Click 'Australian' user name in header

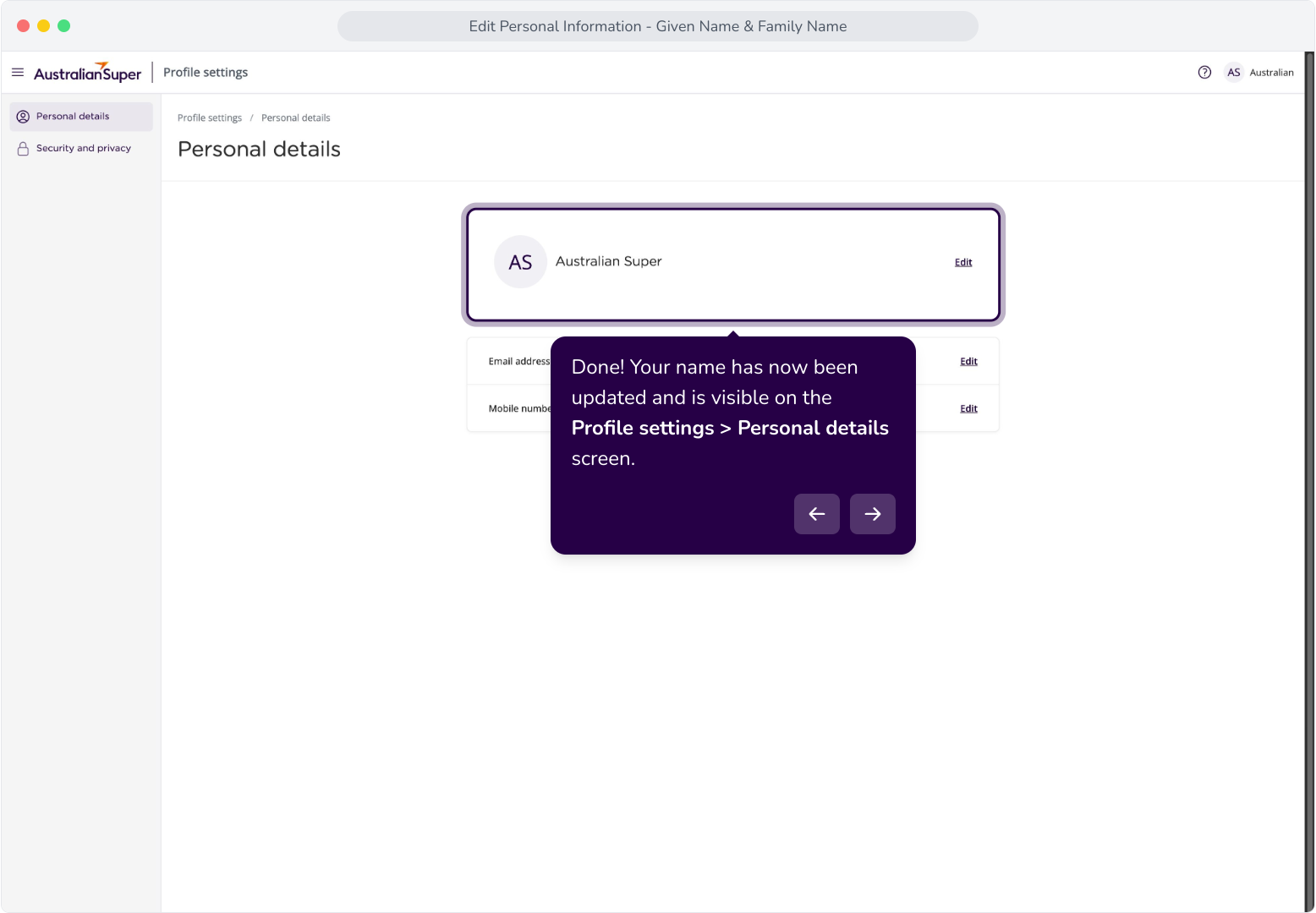click(1271, 73)
